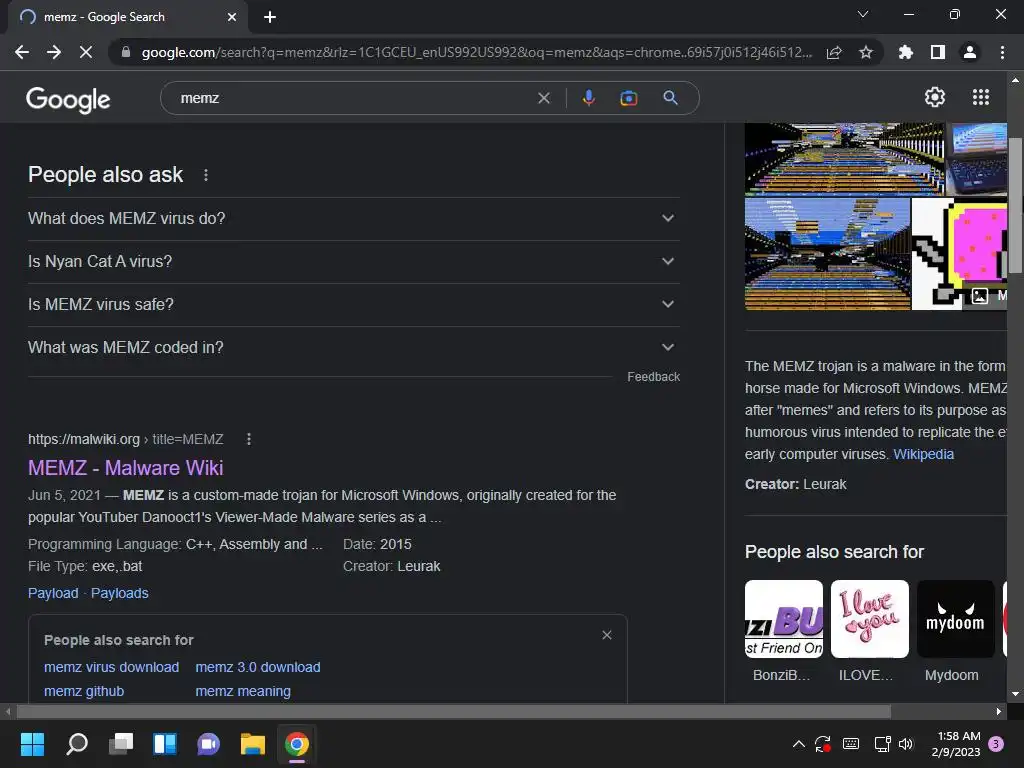Image resolution: width=1024 pixels, height=768 pixels.
Task: Open the Nyan Cat image thumbnail
Action: click(959, 254)
